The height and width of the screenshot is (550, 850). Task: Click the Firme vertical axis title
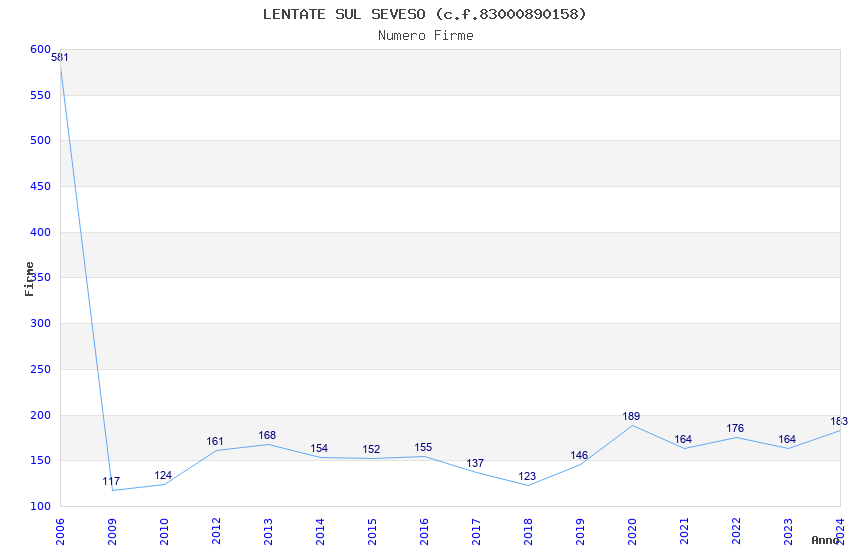[29, 279]
